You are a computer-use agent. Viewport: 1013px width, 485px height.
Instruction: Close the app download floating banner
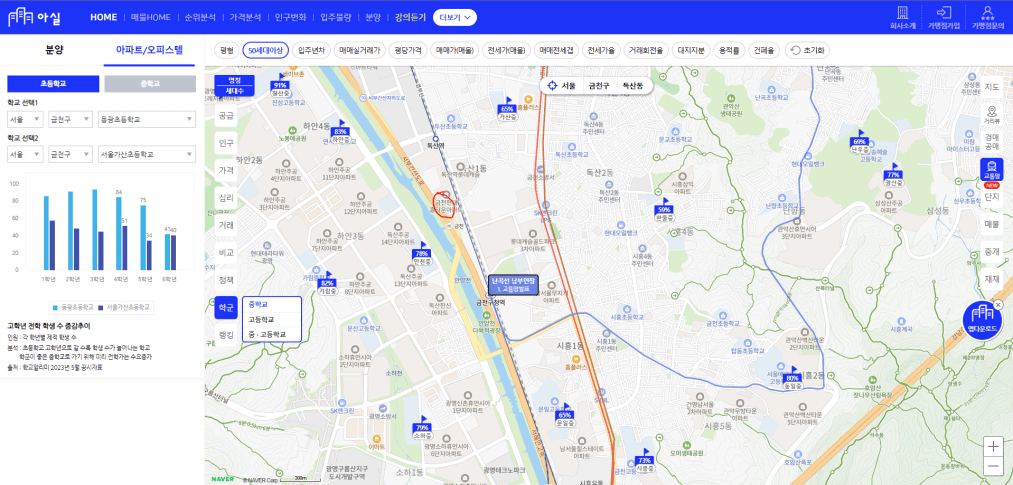click(x=998, y=304)
